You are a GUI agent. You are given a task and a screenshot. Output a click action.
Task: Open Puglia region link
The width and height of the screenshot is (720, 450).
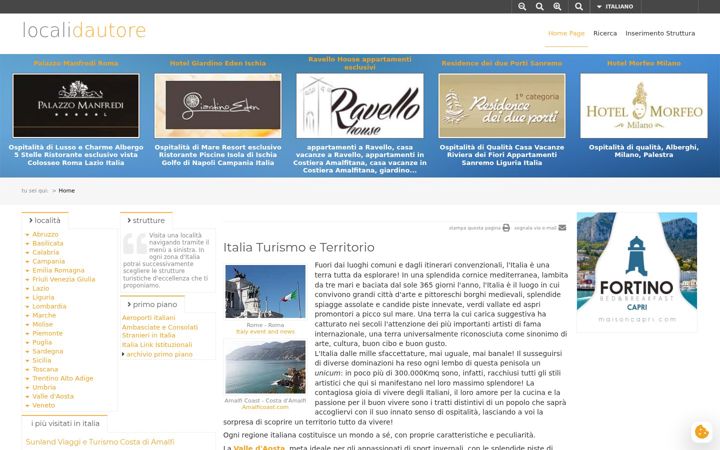[42, 342]
